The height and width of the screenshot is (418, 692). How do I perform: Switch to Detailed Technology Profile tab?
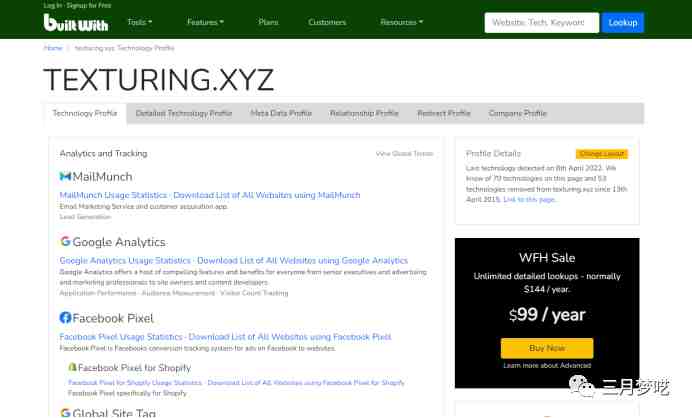point(184,113)
